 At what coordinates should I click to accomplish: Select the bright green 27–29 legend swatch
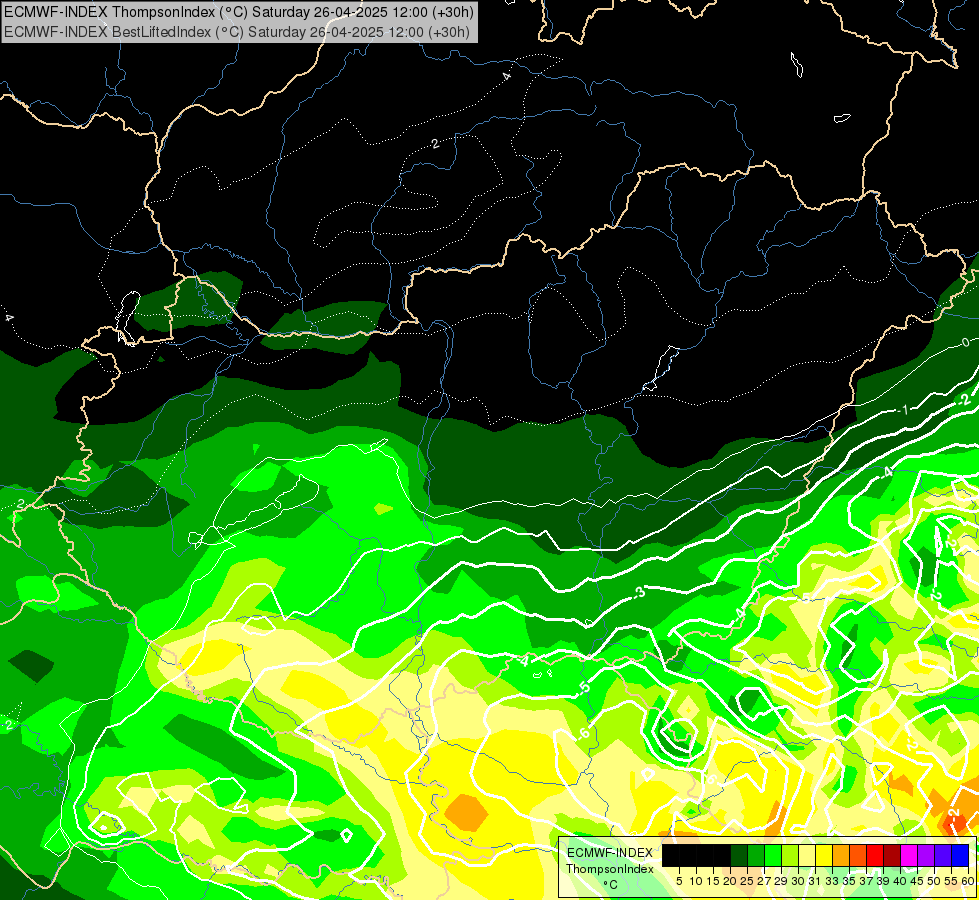773,855
